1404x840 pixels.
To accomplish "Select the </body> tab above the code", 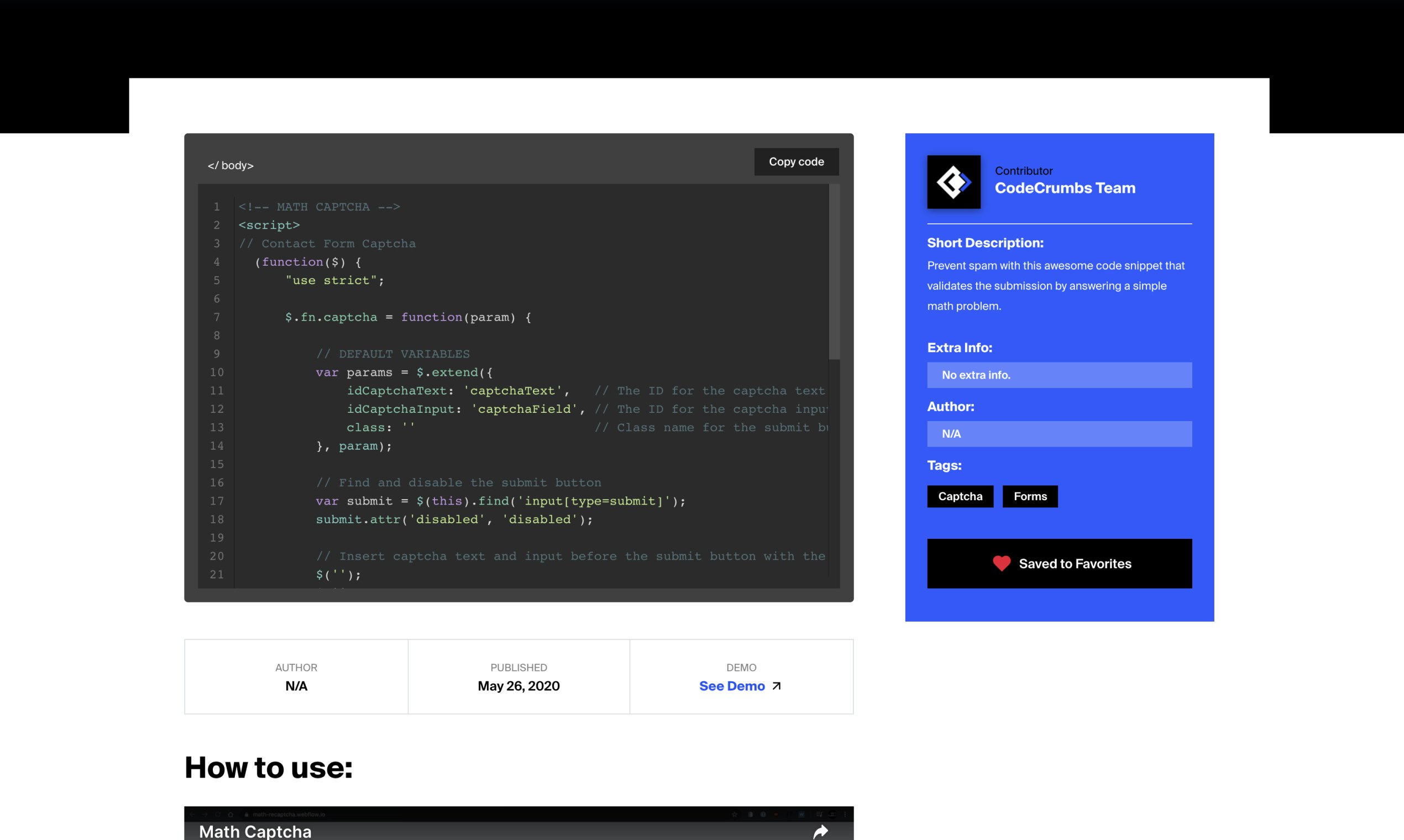I will (x=230, y=165).
